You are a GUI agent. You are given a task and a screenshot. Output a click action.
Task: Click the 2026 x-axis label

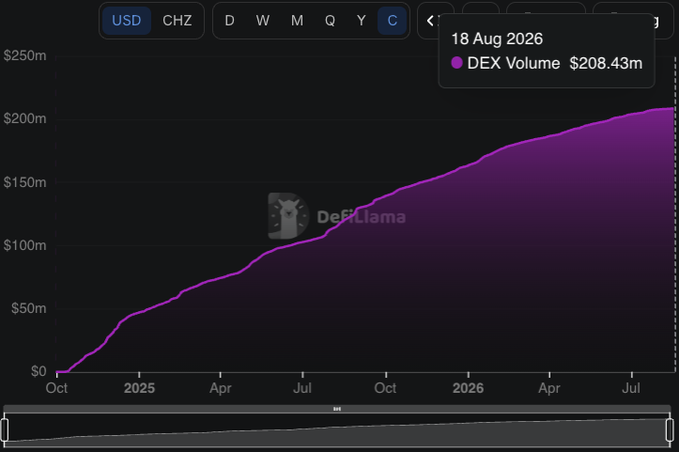[x=468, y=388]
